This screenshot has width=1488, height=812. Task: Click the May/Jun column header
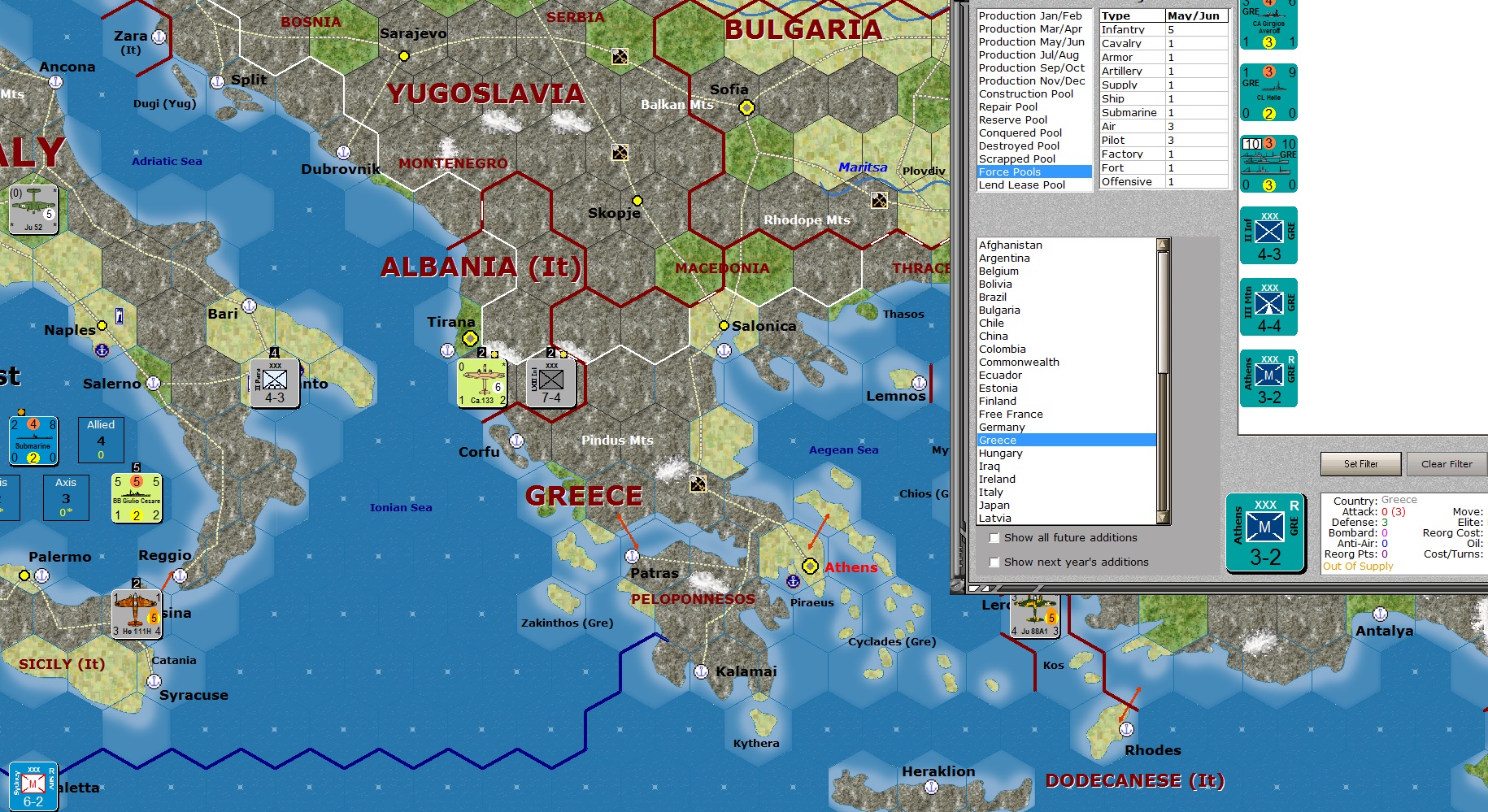click(1196, 15)
